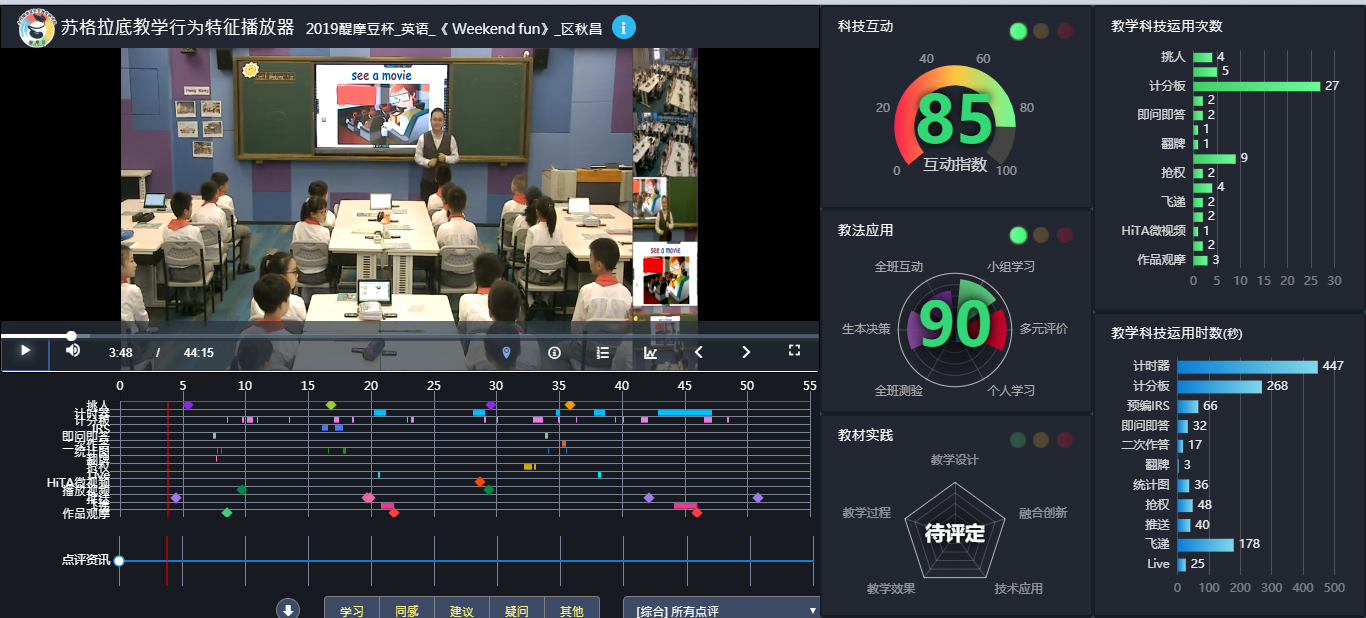Toggle red light in 教材实践 panel
This screenshot has width=1366, height=618.
(1065, 440)
